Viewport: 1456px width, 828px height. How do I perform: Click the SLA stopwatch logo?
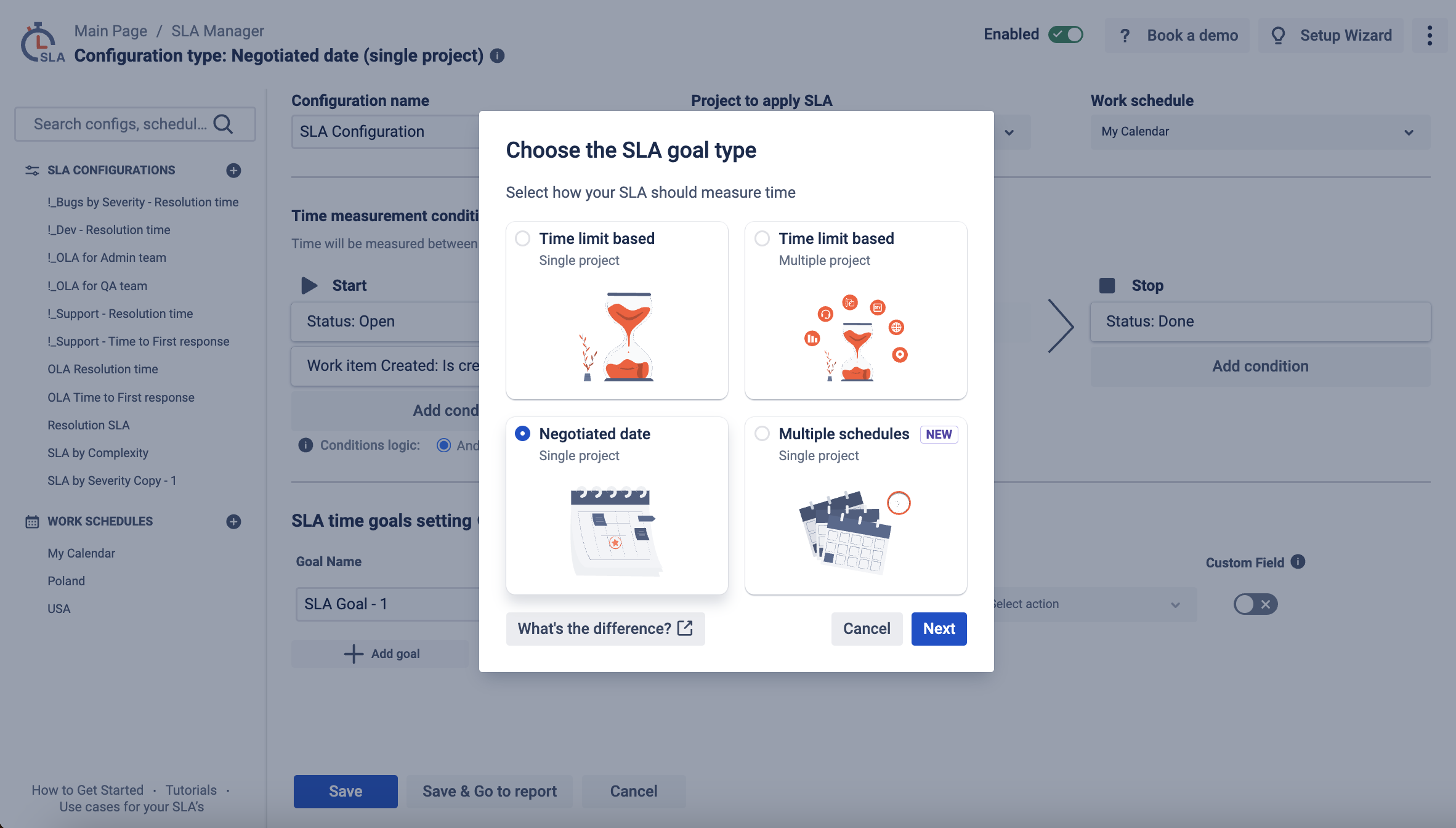coord(41,43)
